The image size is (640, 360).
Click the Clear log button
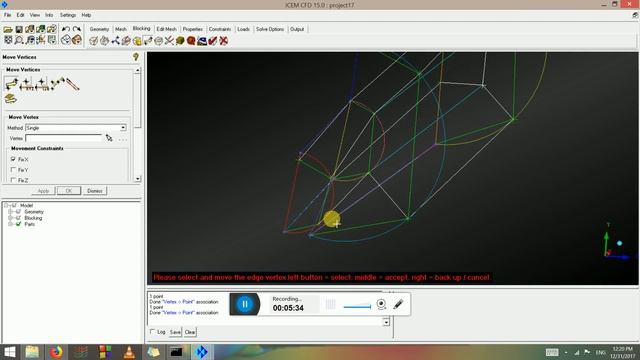coord(190,332)
